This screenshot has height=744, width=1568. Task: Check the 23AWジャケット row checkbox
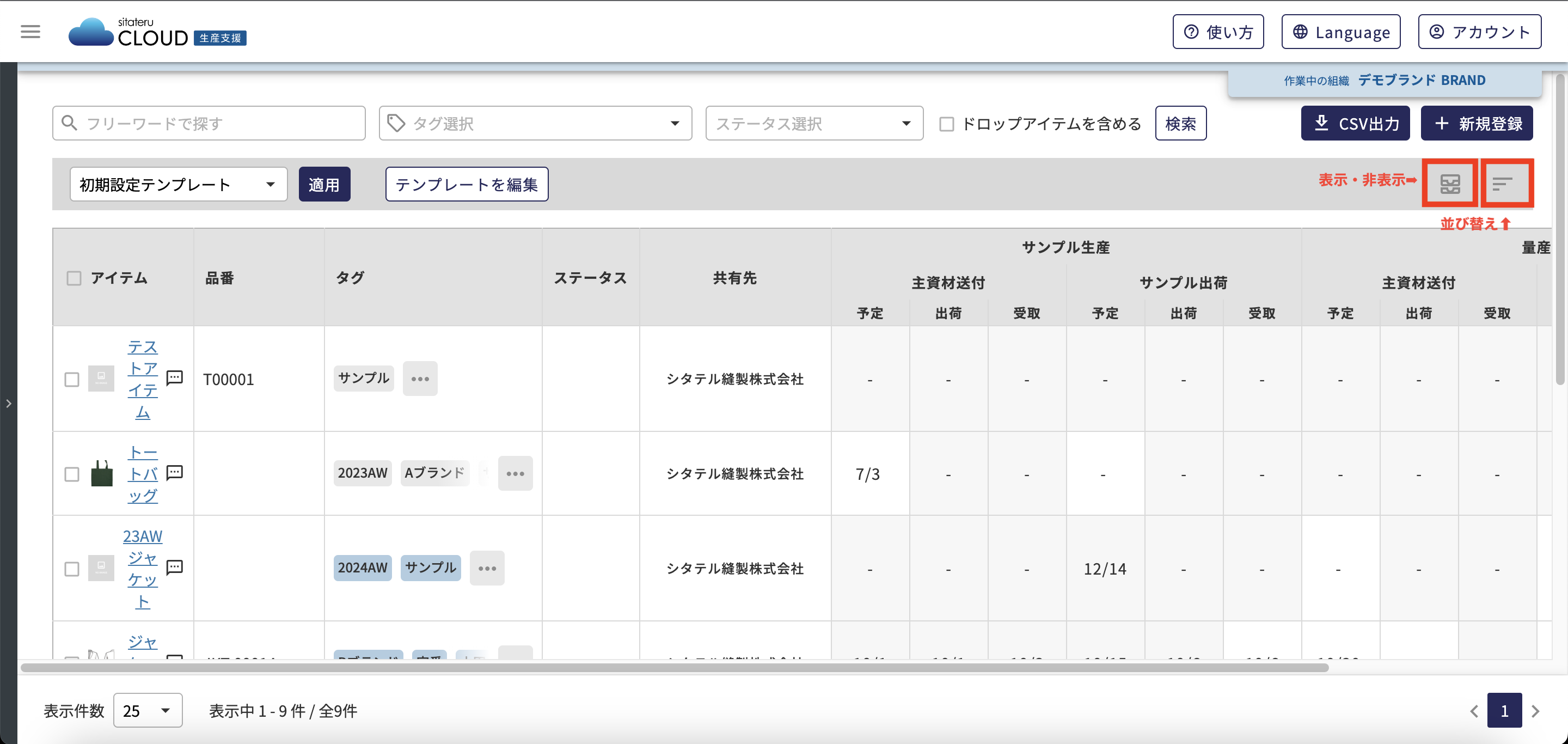tap(72, 569)
